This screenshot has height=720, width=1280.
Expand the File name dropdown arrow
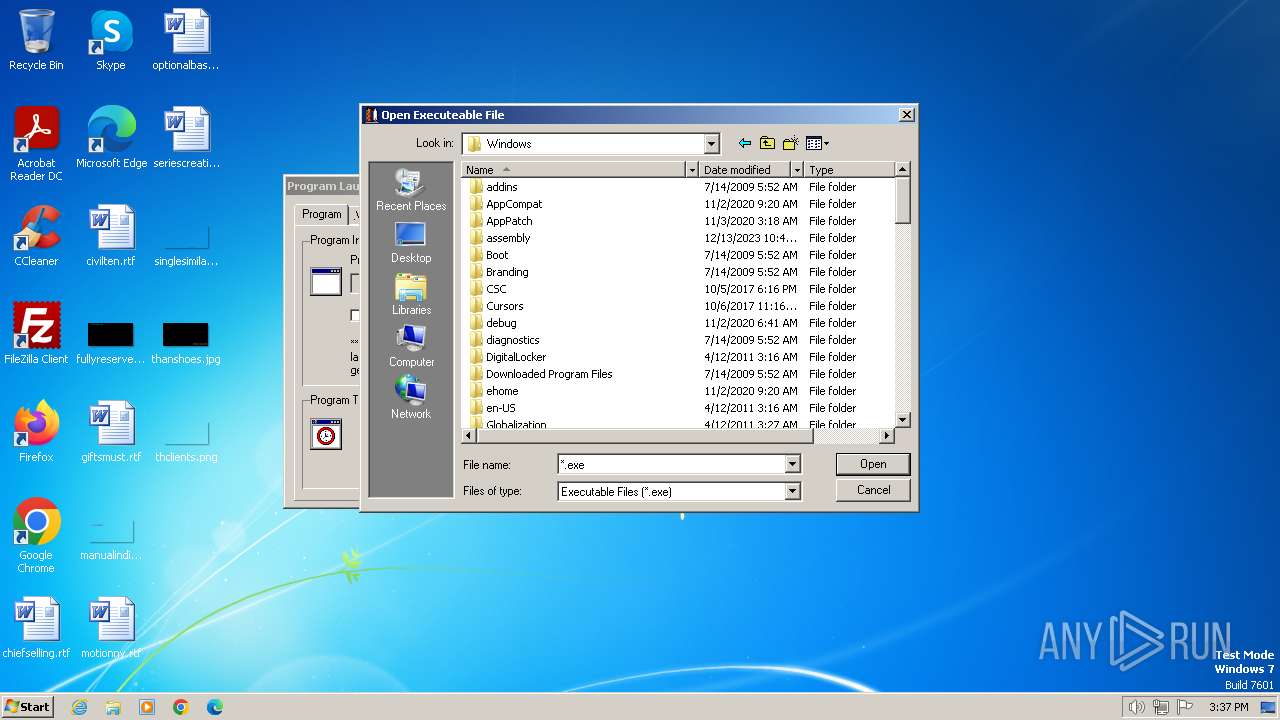(792, 464)
